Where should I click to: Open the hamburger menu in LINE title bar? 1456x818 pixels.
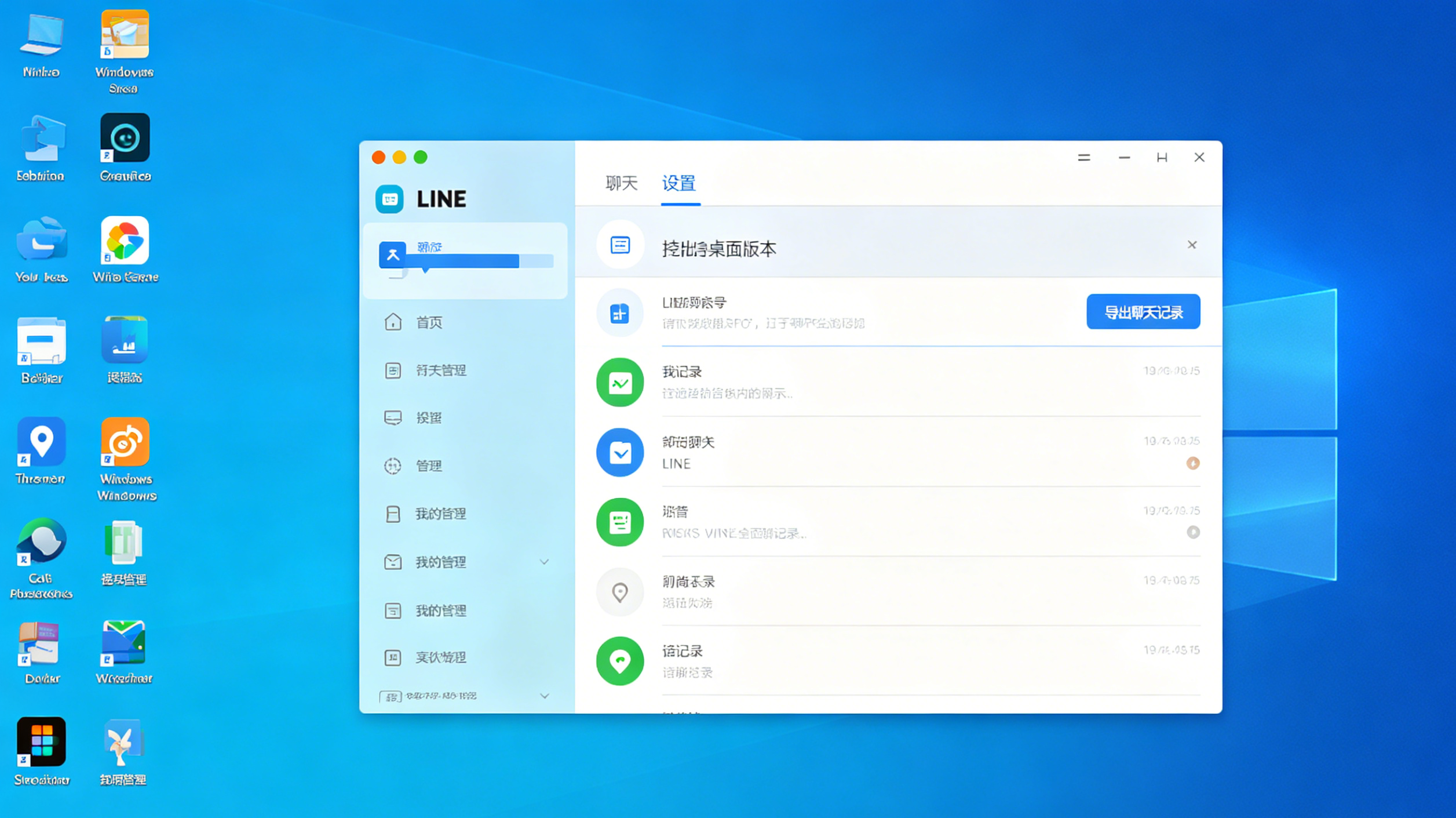[x=1083, y=158]
